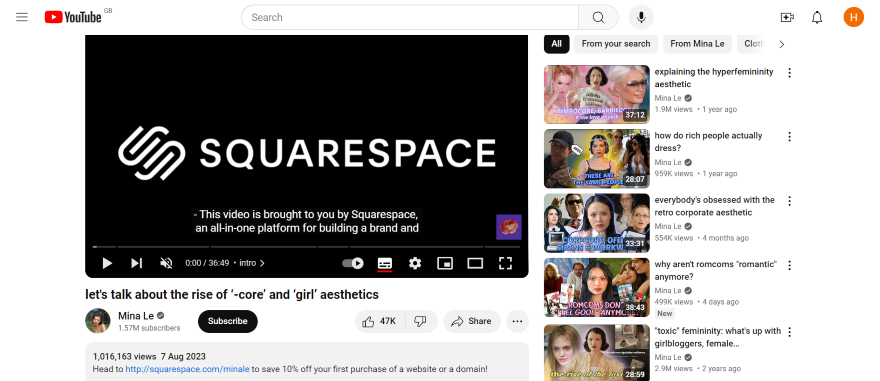The image size is (880, 381).
Task: Open options for the retro corporate video
Action: (789, 201)
